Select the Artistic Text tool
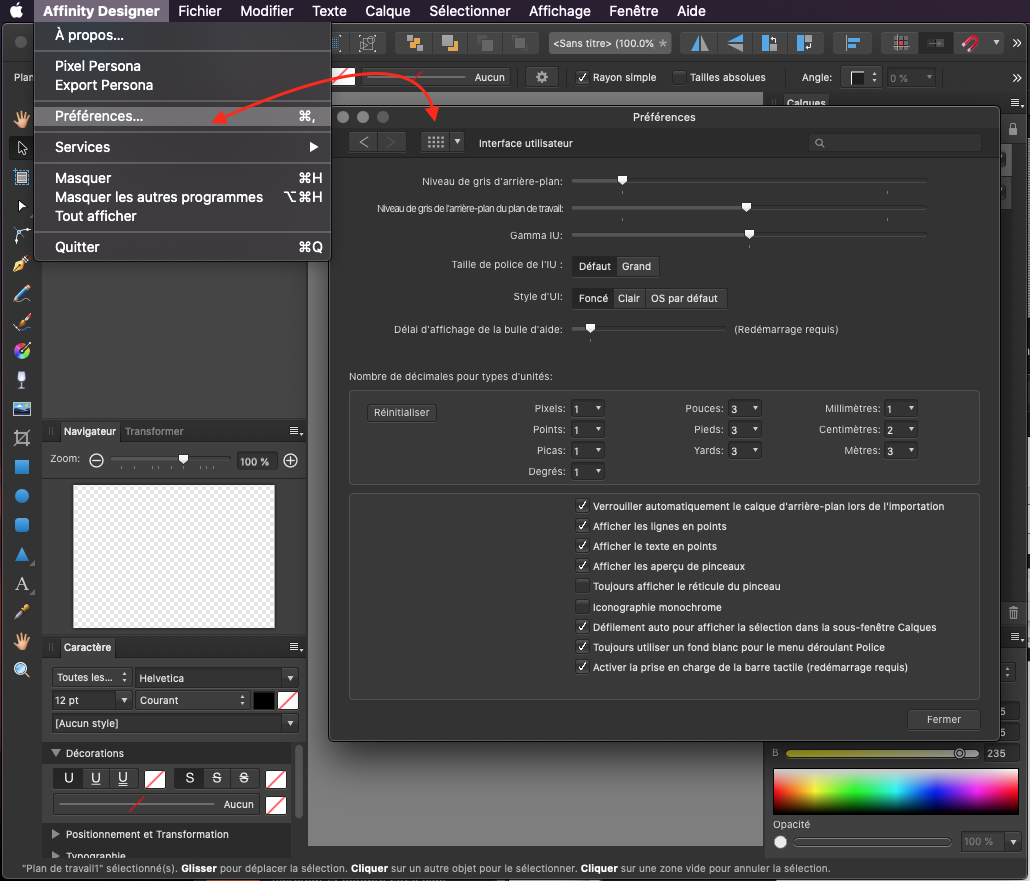 click(x=22, y=583)
